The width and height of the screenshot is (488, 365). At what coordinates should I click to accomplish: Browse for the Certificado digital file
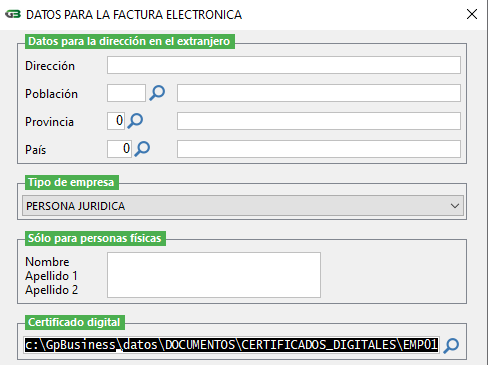coord(451,346)
